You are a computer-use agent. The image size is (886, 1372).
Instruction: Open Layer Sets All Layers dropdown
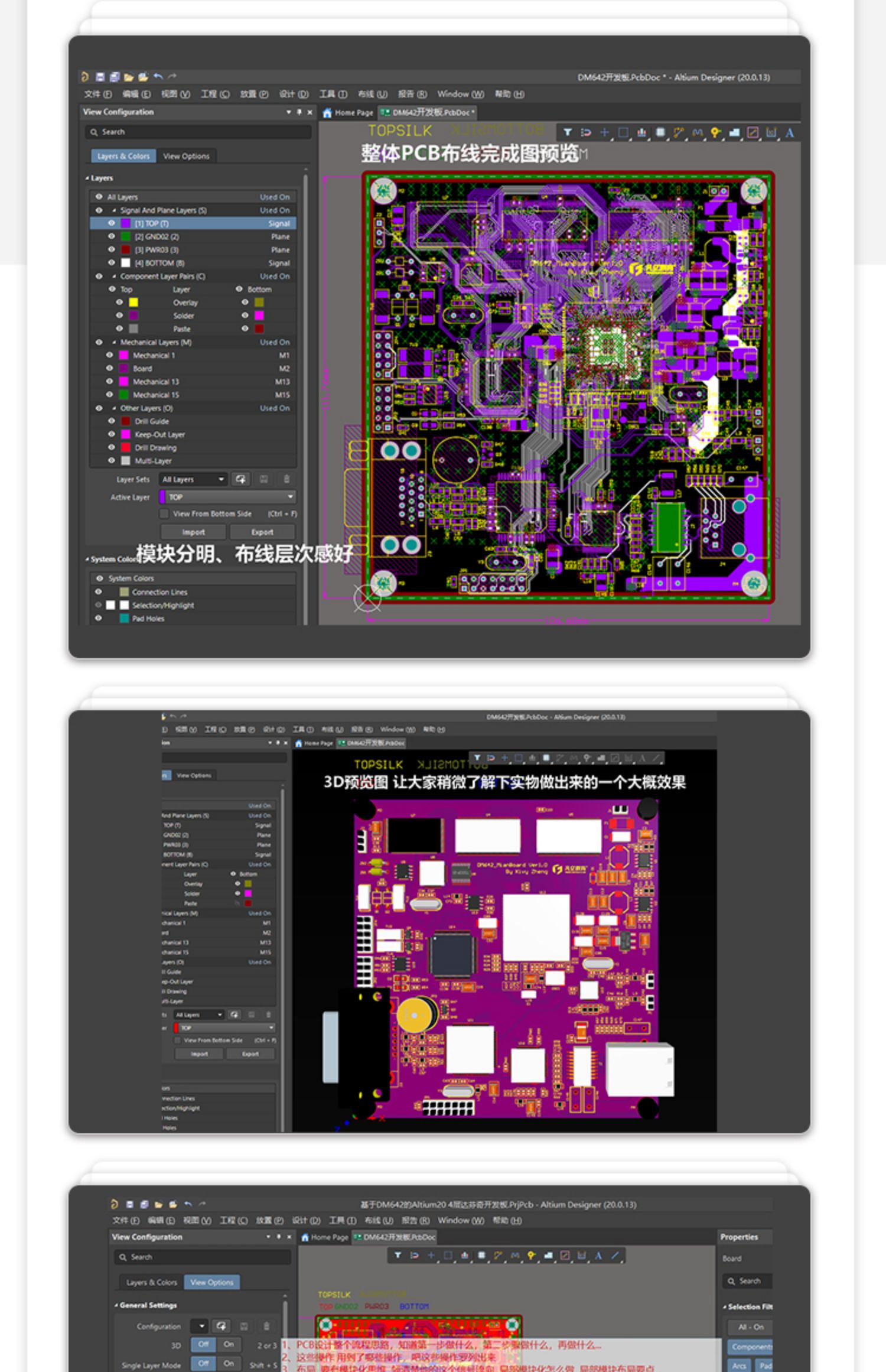click(193, 479)
